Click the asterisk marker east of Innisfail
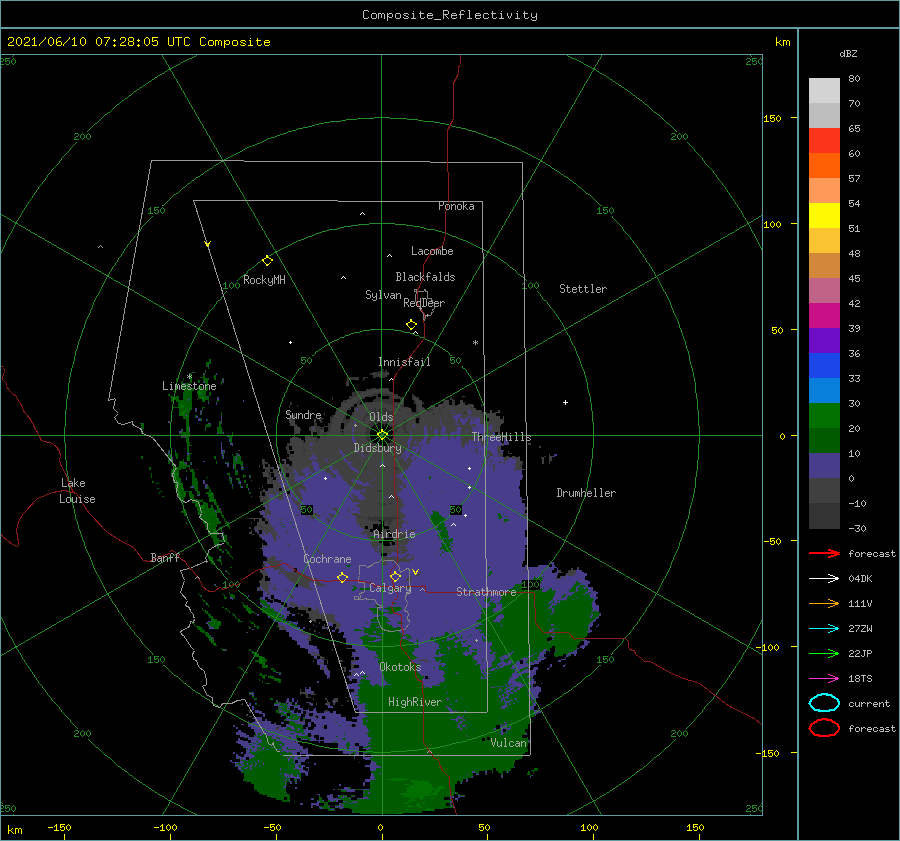This screenshot has height=841, width=900. coord(475,343)
